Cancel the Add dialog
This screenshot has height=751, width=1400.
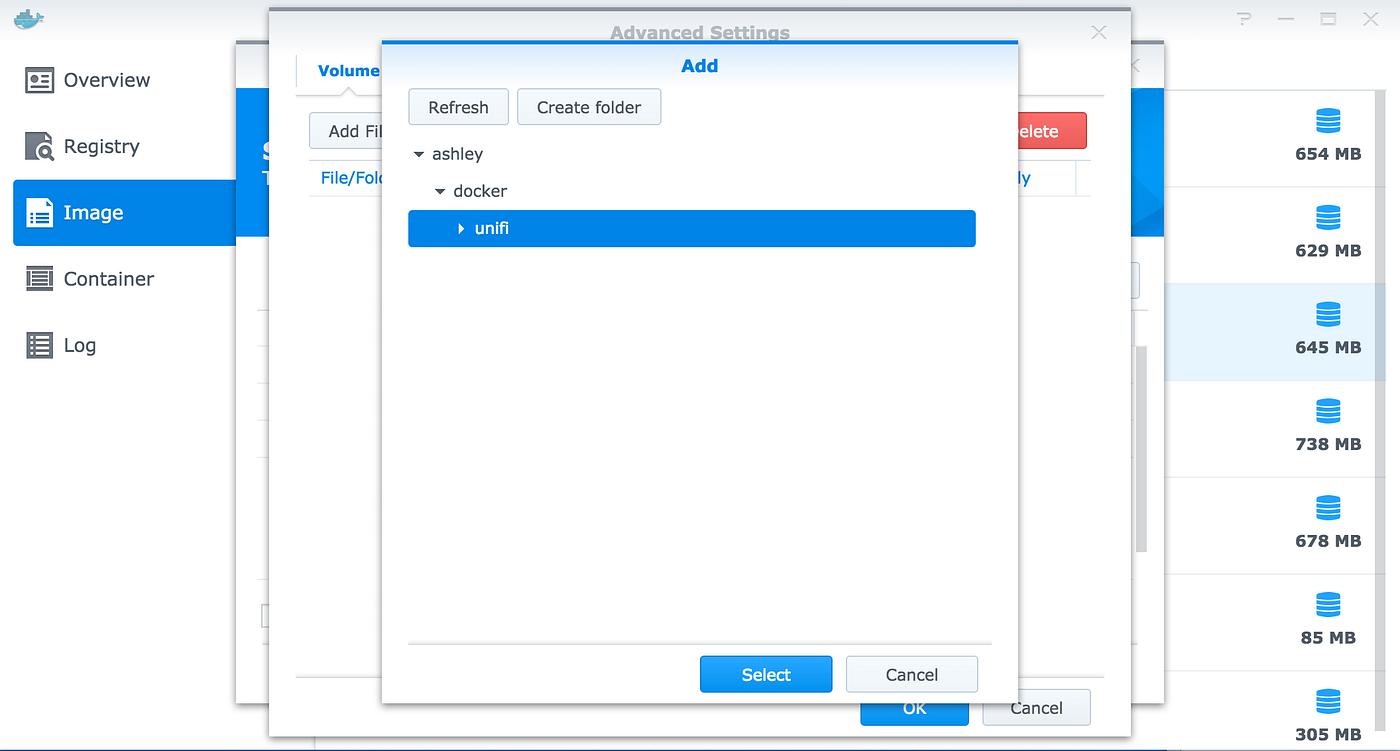click(x=911, y=674)
